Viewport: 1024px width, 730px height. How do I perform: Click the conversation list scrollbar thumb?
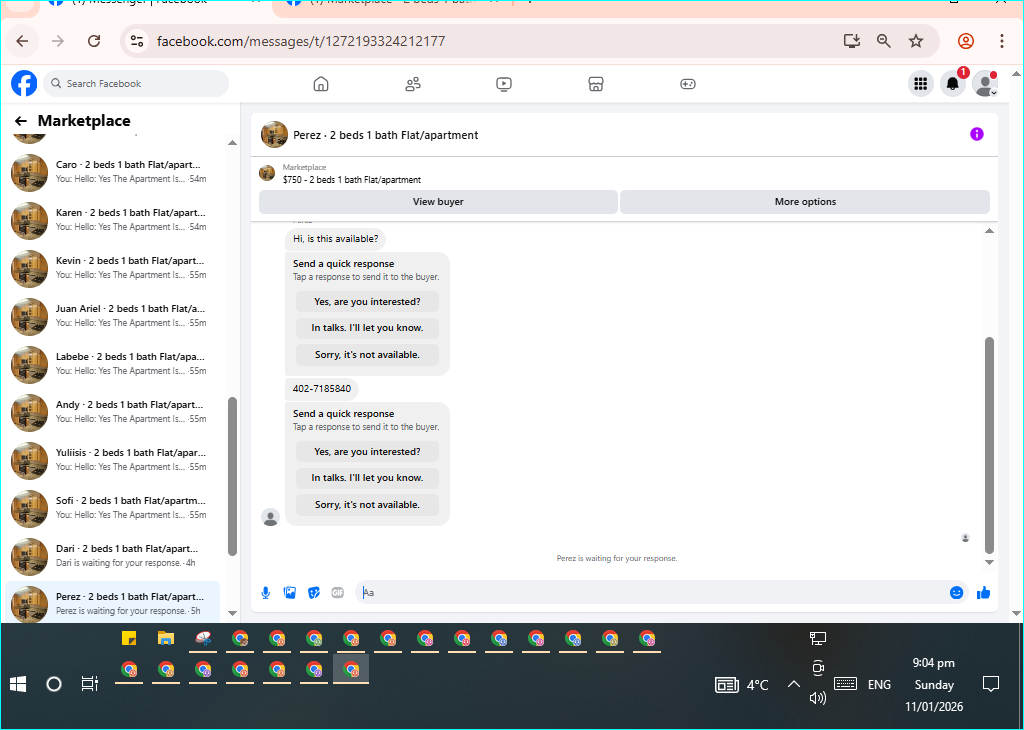232,476
